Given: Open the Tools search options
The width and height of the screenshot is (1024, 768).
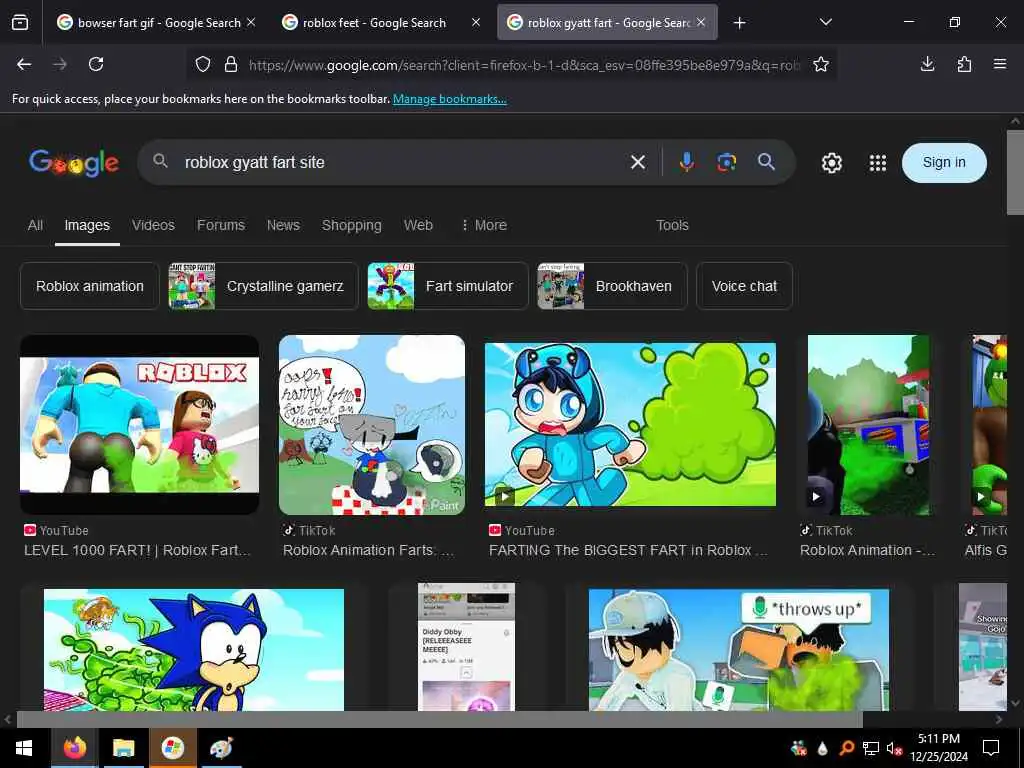Looking at the screenshot, I should point(672,225).
